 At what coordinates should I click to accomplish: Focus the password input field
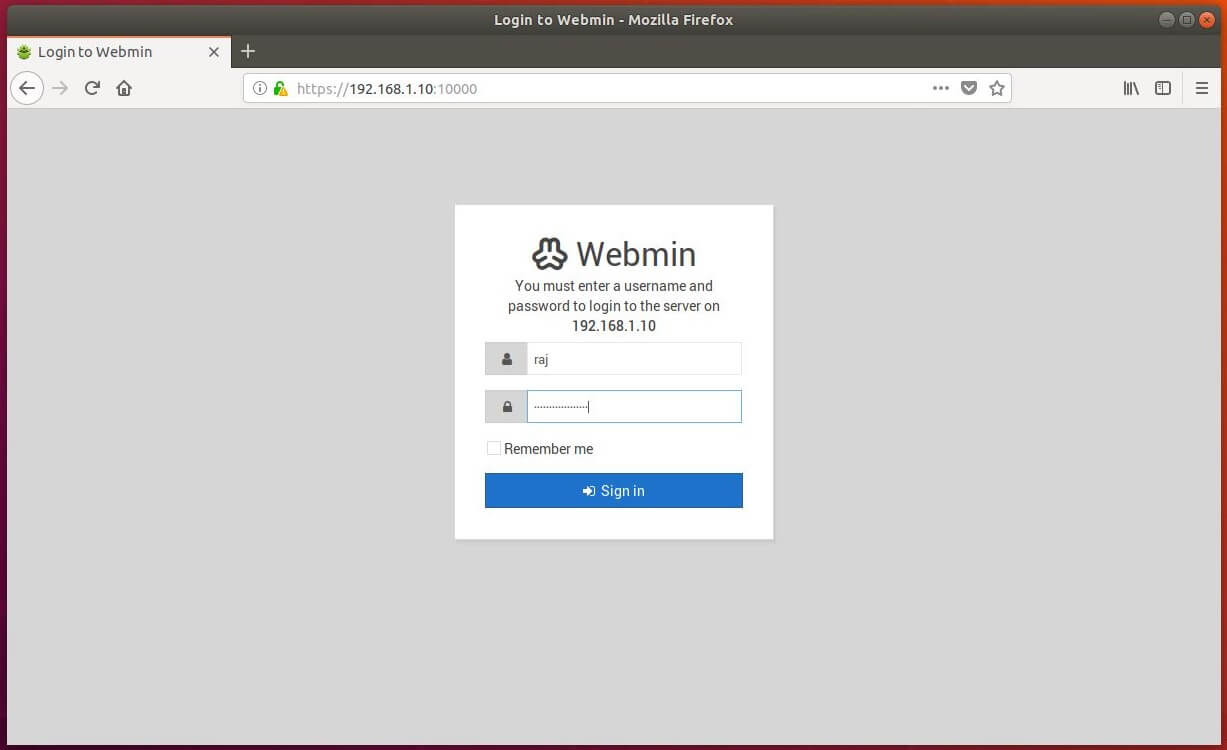tap(634, 407)
